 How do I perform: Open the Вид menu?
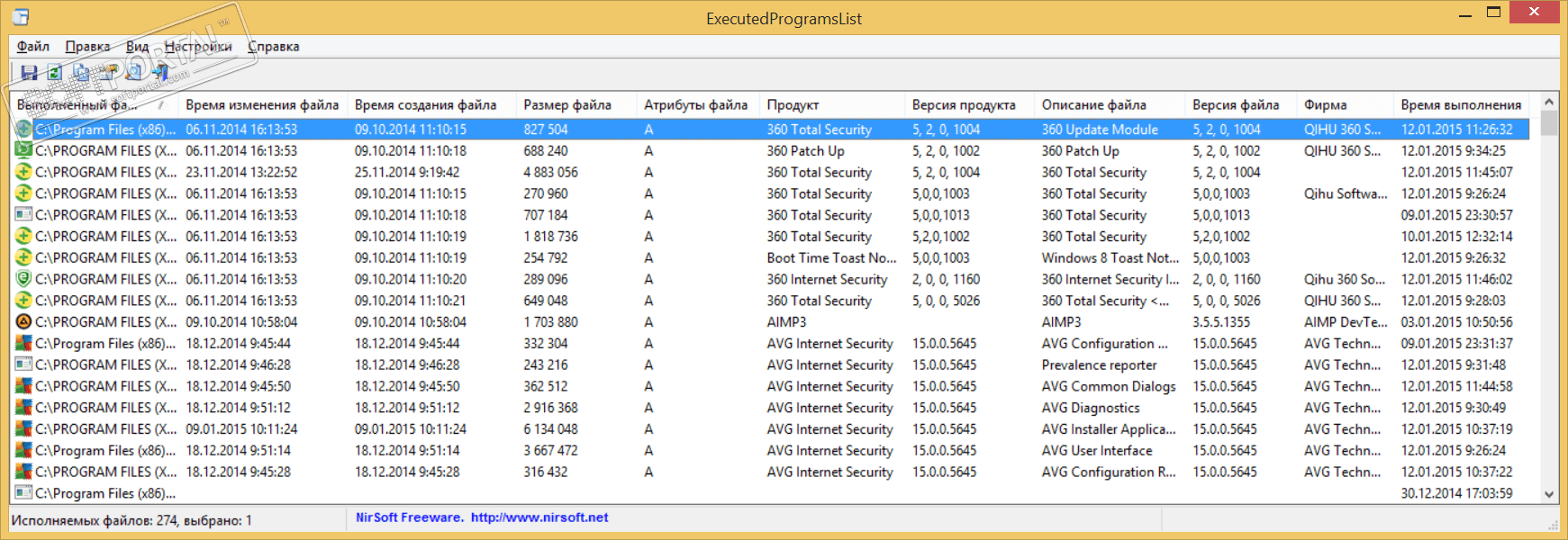pos(137,47)
